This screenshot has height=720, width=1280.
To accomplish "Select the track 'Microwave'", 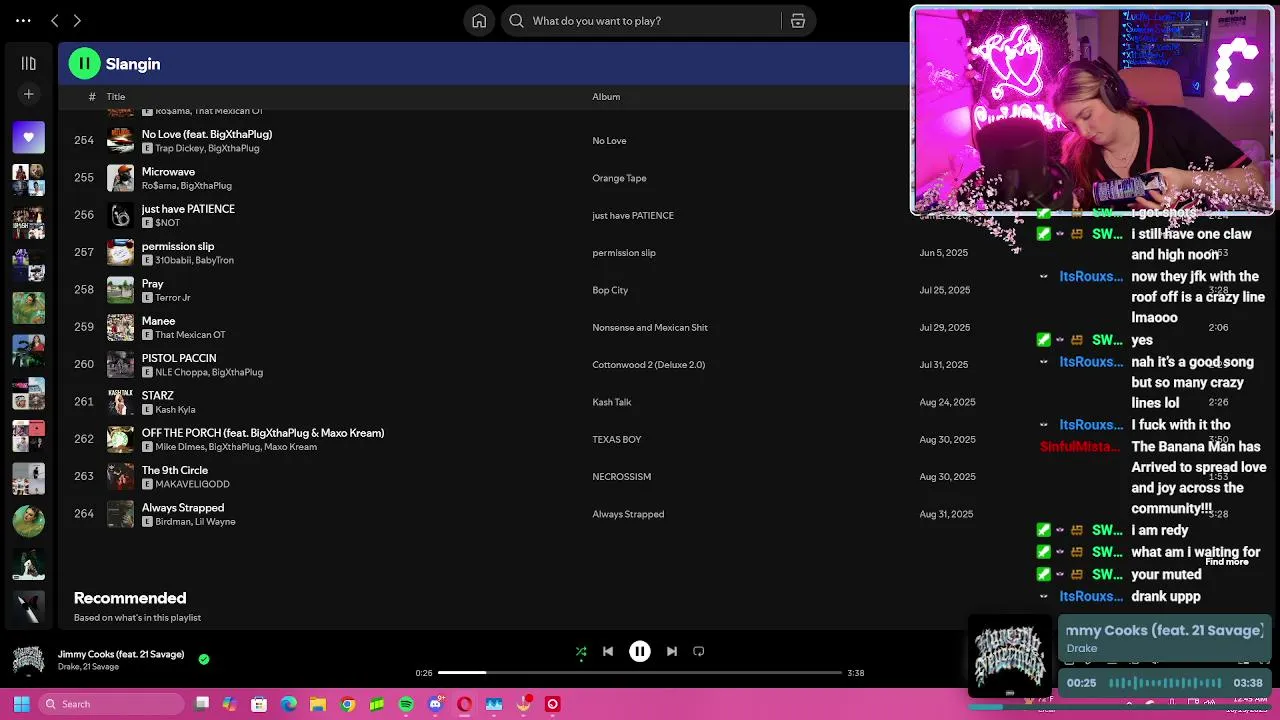I will tap(168, 171).
